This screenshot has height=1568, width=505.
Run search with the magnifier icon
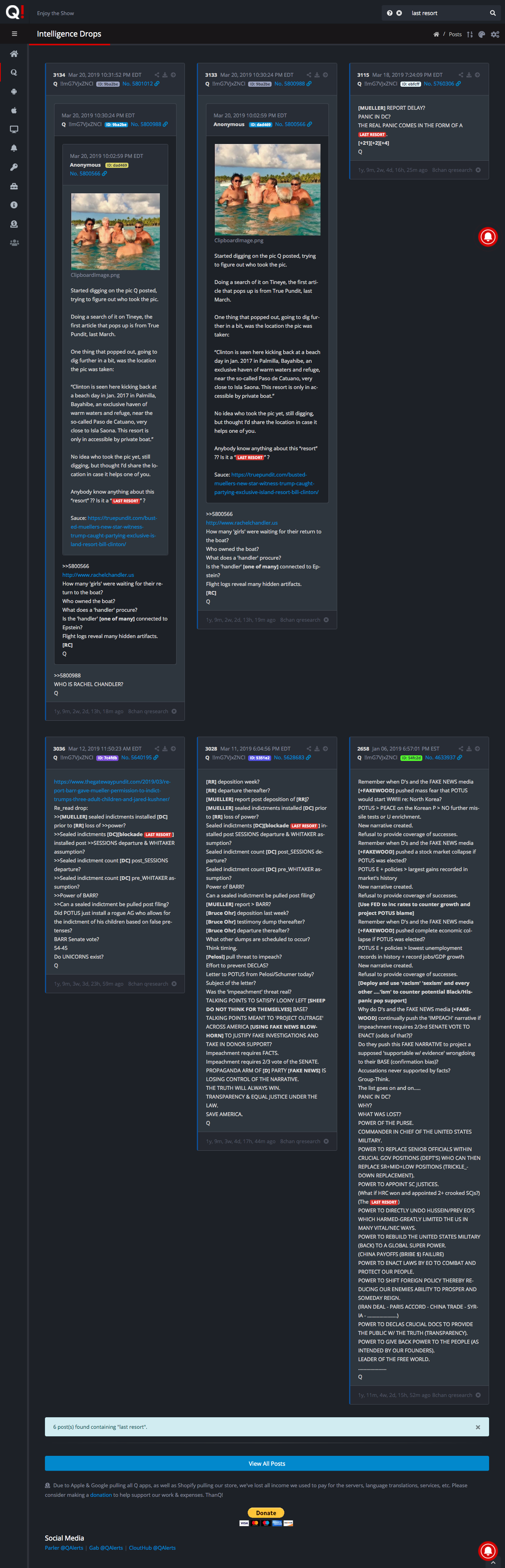493,13
